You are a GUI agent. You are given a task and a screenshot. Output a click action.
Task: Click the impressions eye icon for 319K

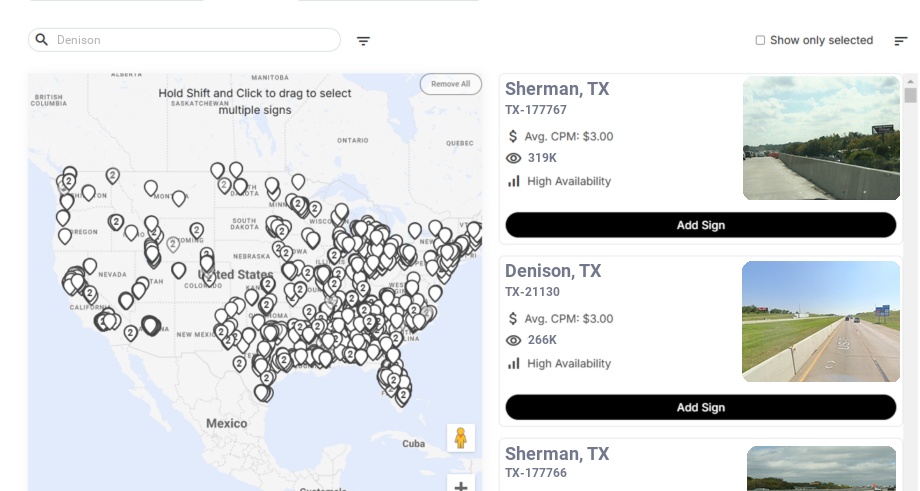point(514,158)
